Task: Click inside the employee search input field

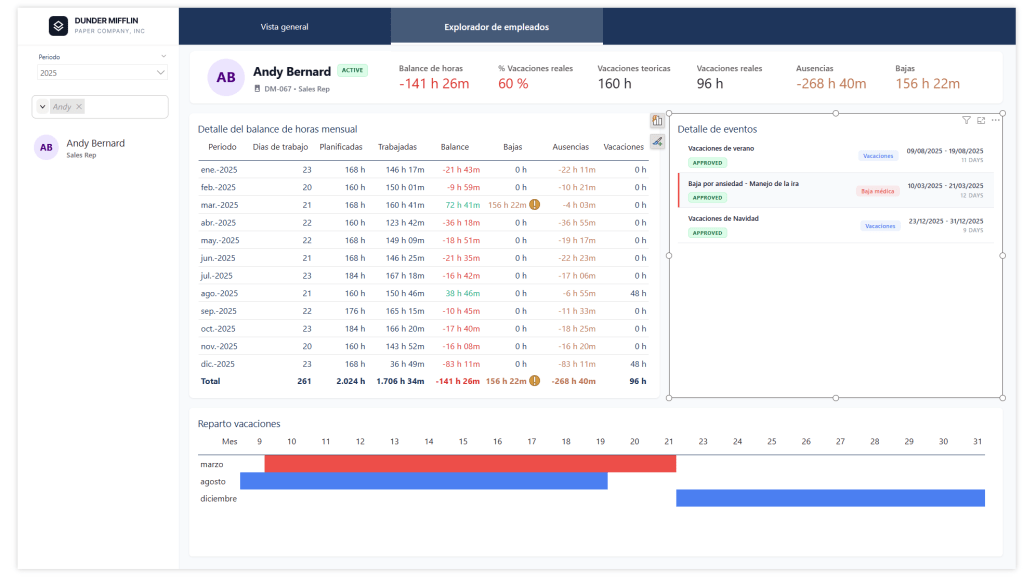Action: point(125,107)
